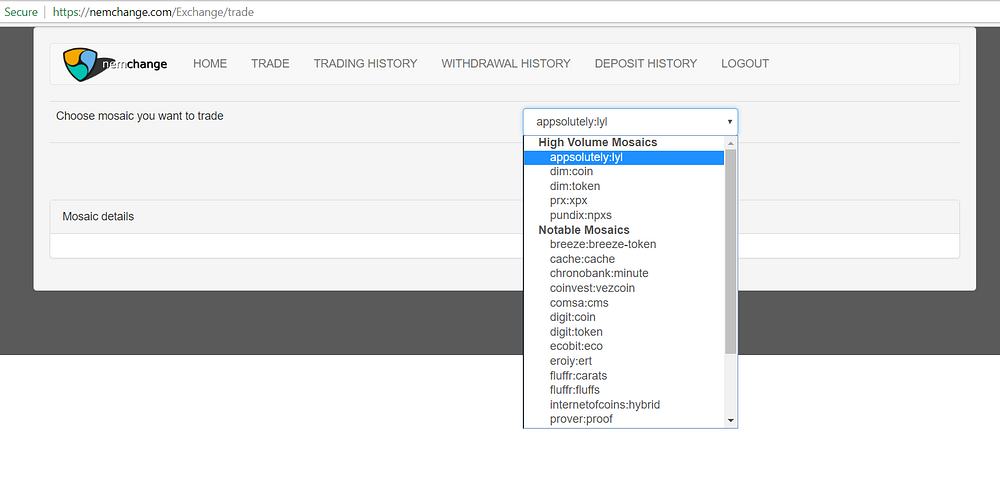Select coinvest:vezcoin option
1000x491 pixels.
pos(624,288)
